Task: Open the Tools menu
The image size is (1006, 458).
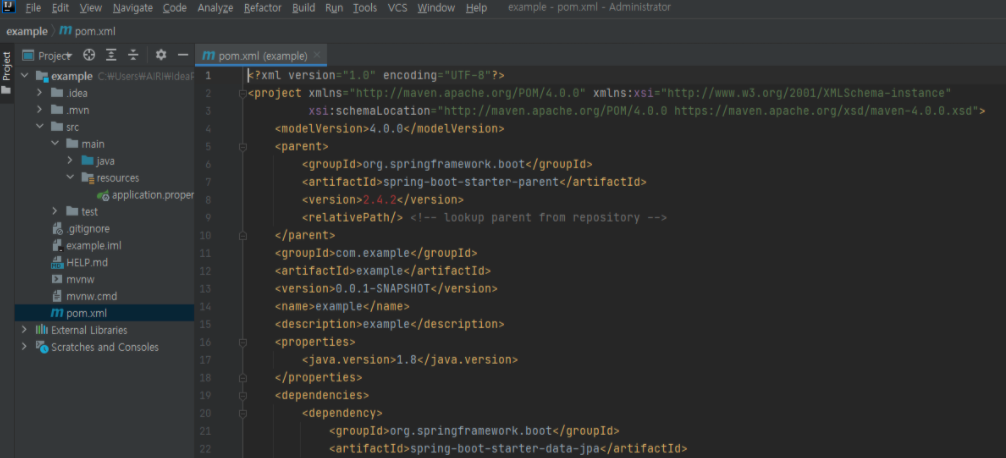Action: point(365,8)
